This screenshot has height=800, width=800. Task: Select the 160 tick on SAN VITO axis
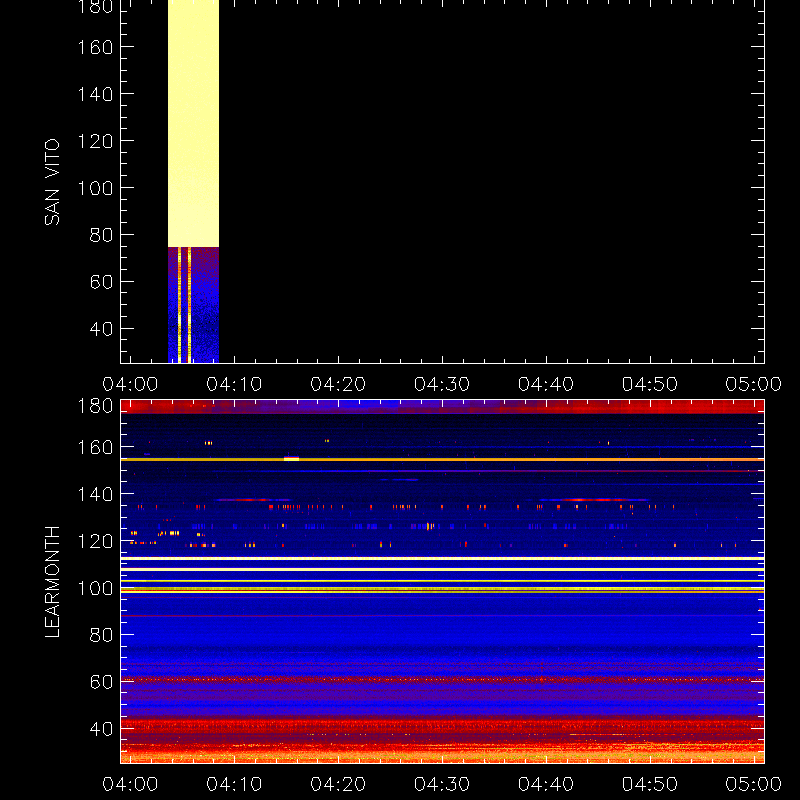tap(95, 47)
